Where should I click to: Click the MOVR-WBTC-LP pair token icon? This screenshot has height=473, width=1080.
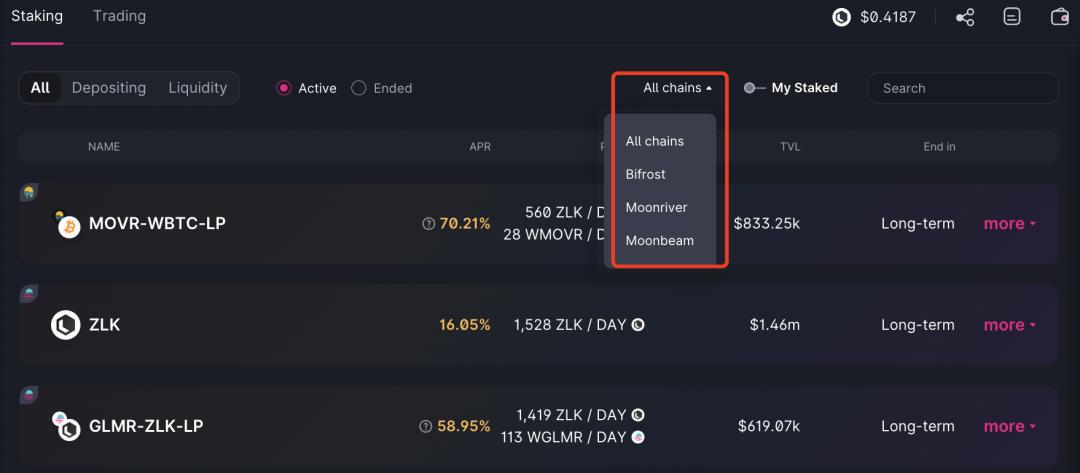[x=67, y=225]
